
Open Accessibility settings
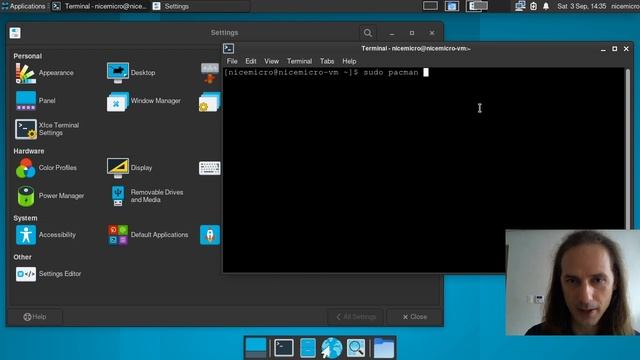[46, 235]
